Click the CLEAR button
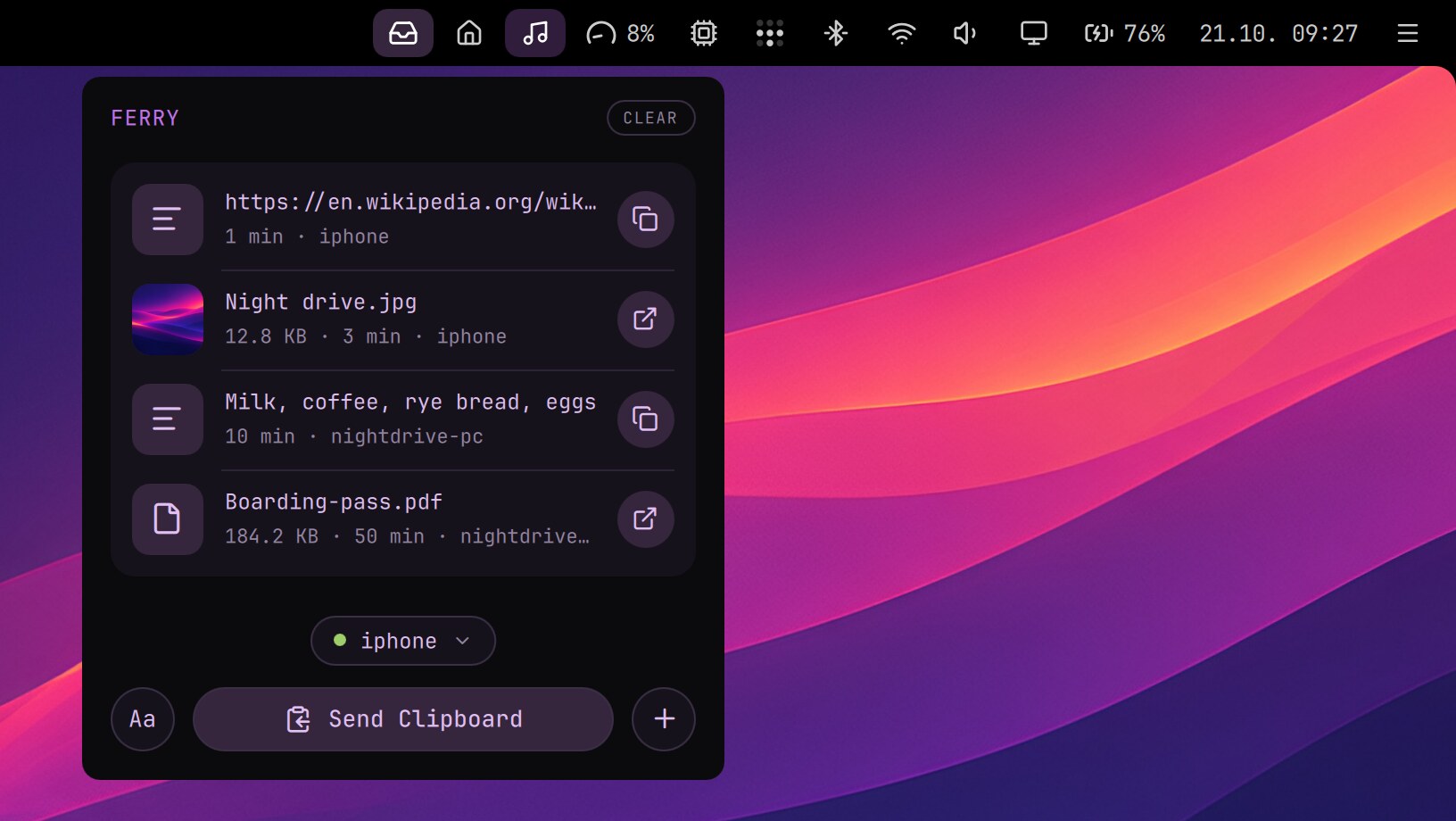The width and height of the screenshot is (1456, 821). click(x=650, y=118)
